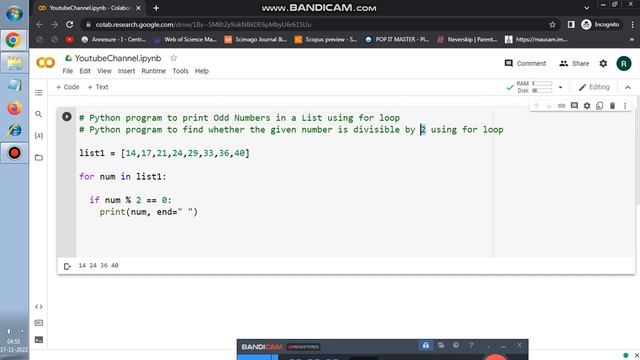Open Internet Explorer from taskbar
Viewport: 640px width, 360px height.
[x=14, y=130]
